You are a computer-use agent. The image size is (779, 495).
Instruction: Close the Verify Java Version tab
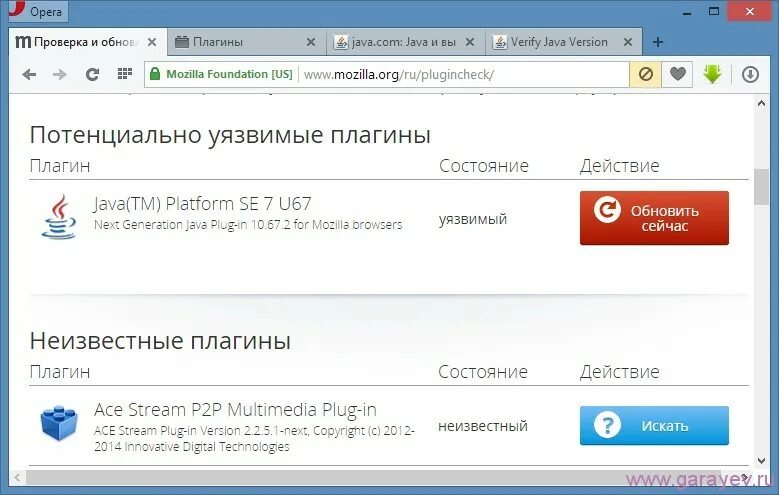point(628,42)
